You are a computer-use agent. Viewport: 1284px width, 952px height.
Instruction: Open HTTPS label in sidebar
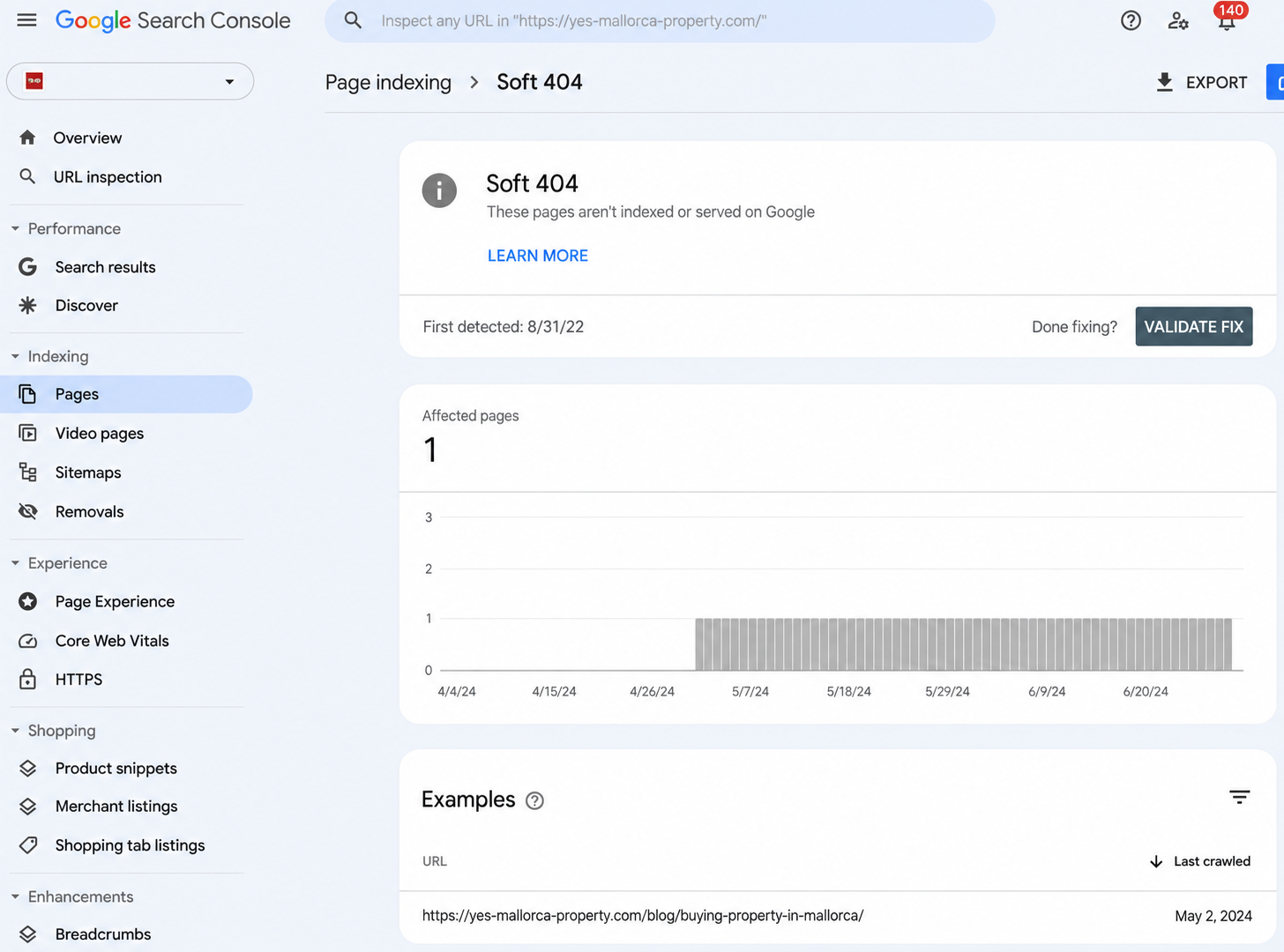(x=78, y=679)
